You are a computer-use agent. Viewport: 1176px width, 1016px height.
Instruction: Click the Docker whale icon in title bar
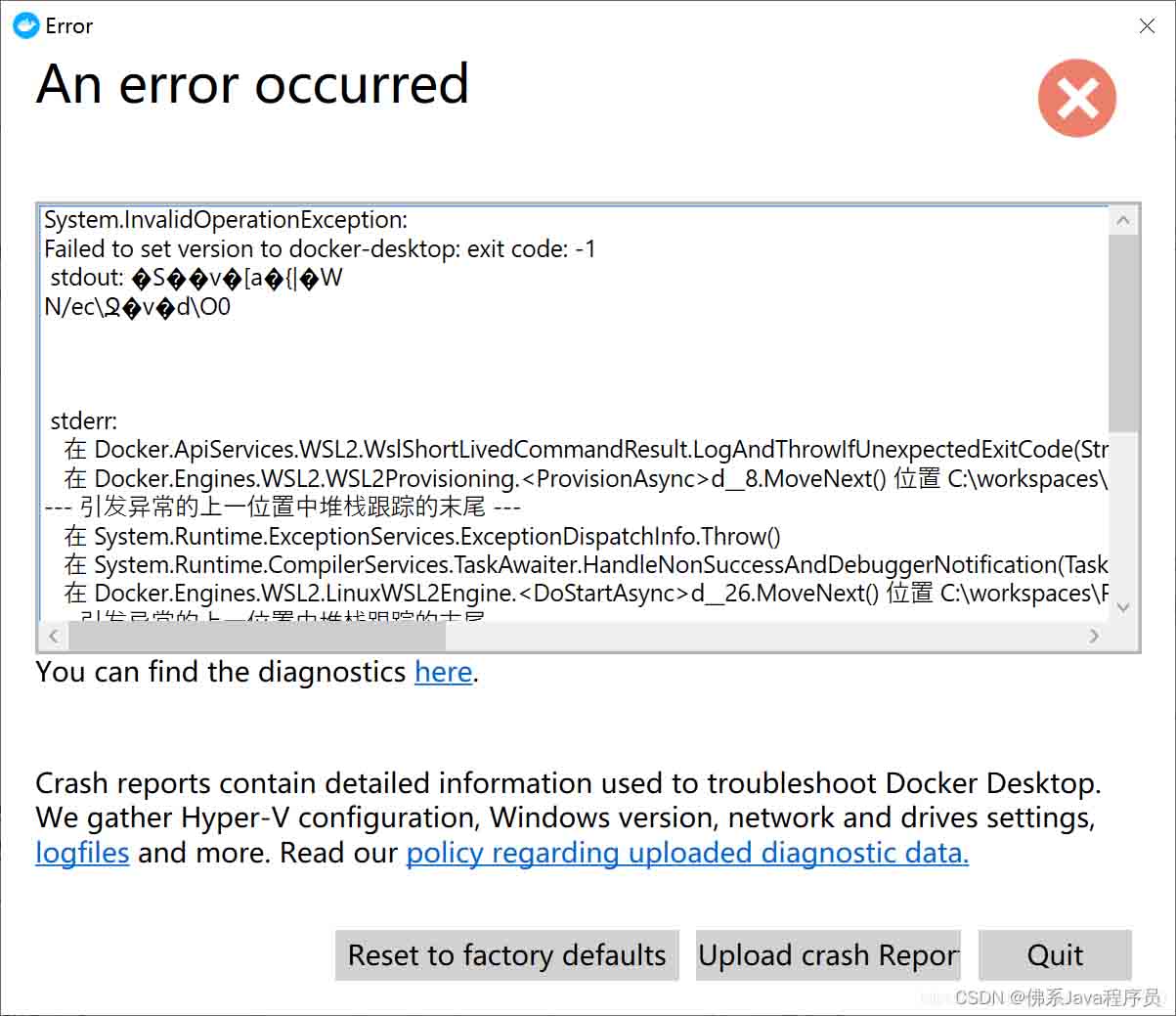[x=25, y=25]
